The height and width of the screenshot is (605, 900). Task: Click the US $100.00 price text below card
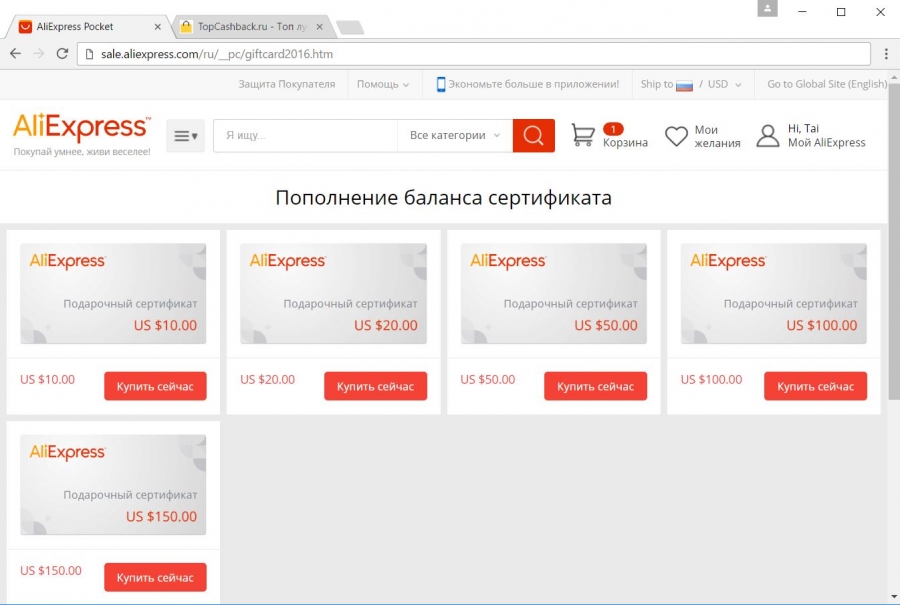click(711, 379)
